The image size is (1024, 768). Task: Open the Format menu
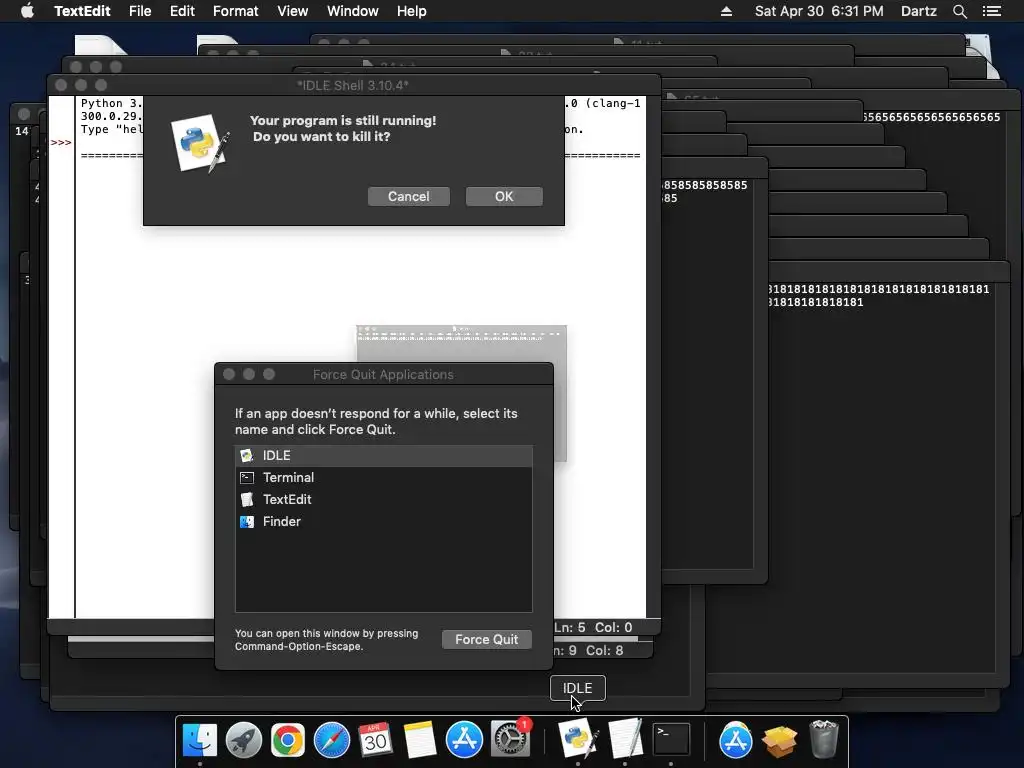click(236, 11)
